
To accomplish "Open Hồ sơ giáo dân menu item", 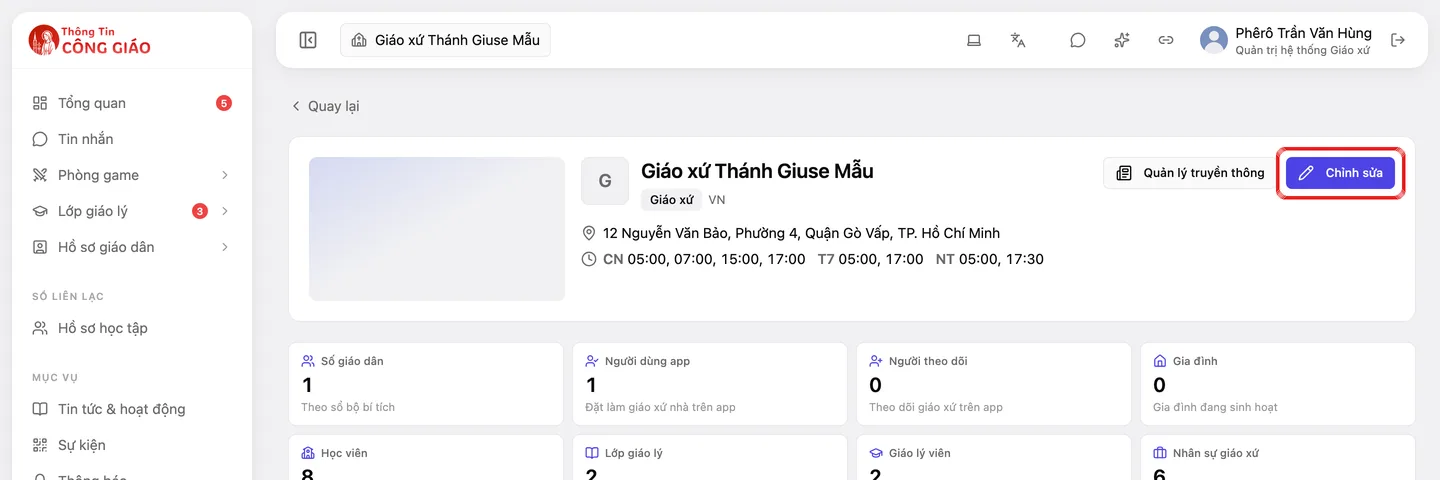I will (x=132, y=247).
